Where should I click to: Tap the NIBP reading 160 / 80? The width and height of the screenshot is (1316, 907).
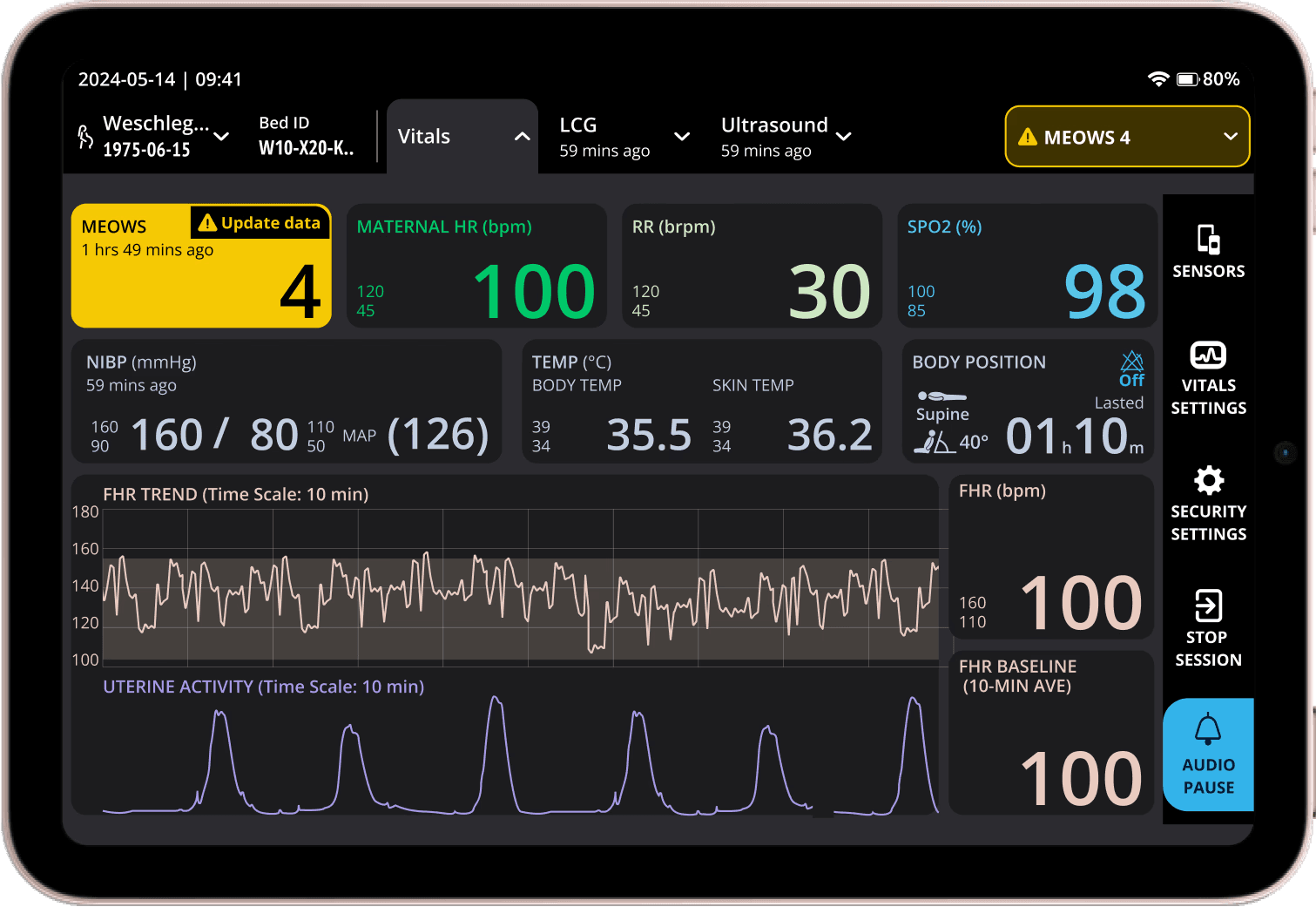(x=214, y=435)
